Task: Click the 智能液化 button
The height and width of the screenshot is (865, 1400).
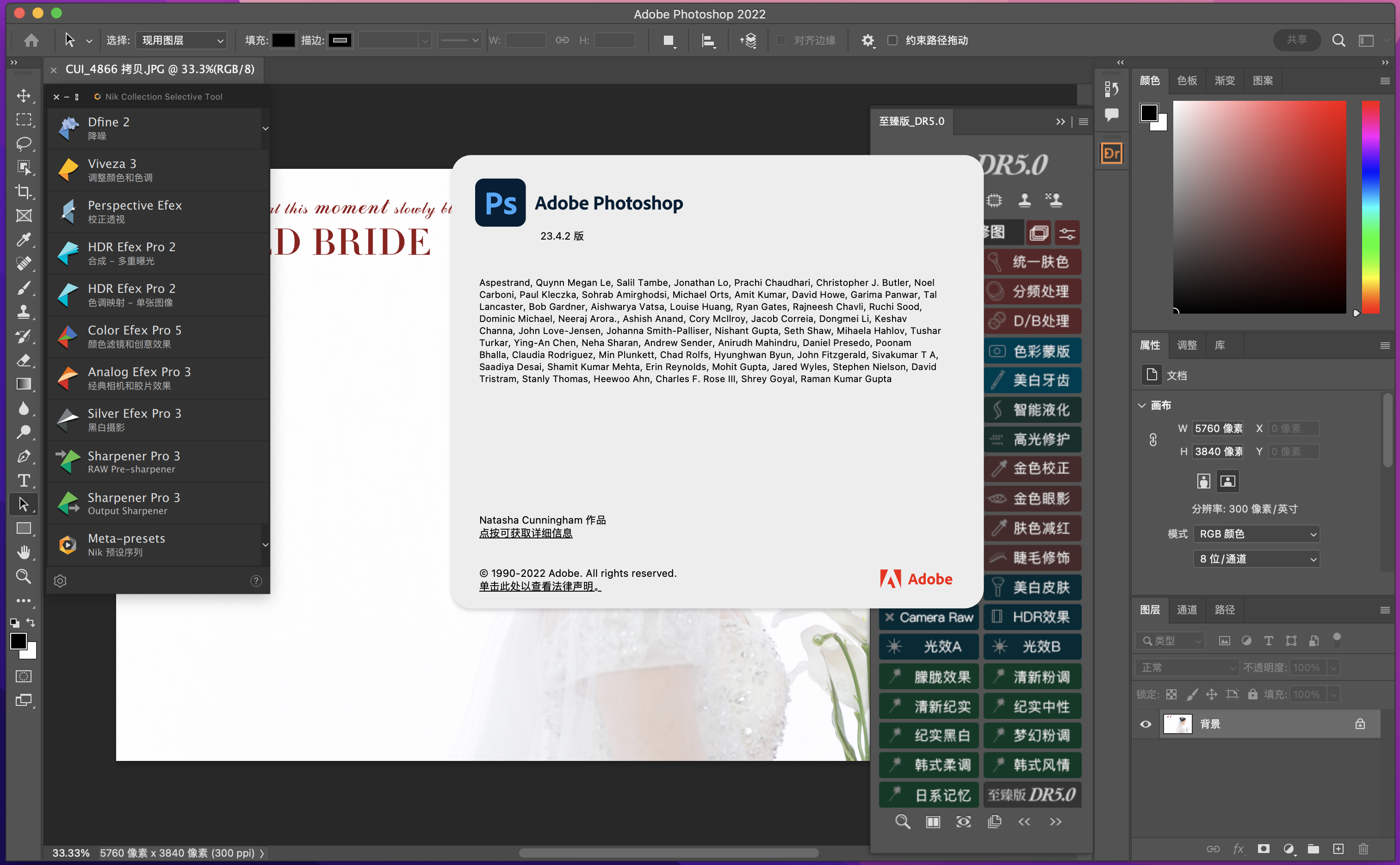Action: (1033, 410)
